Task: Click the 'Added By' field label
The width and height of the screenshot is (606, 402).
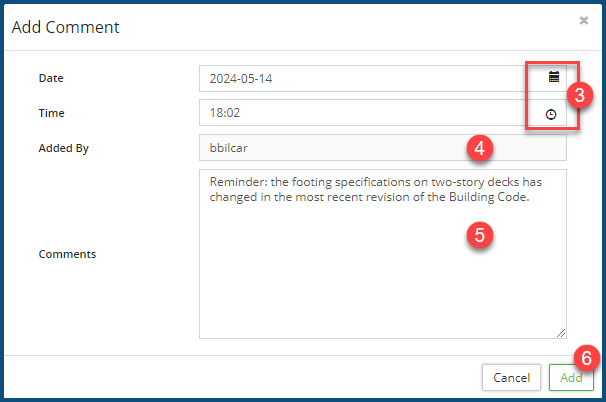Action: point(64,148)
